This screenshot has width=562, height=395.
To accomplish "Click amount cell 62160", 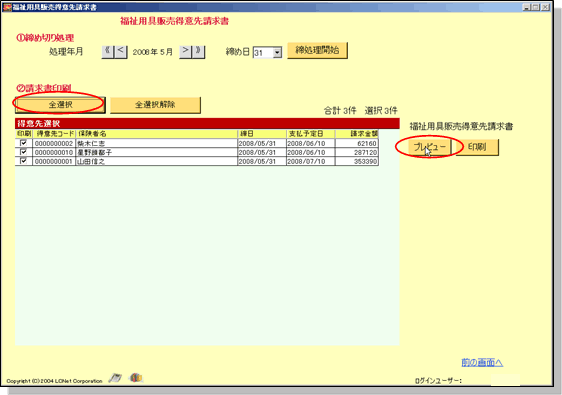I will click(357, 143).
